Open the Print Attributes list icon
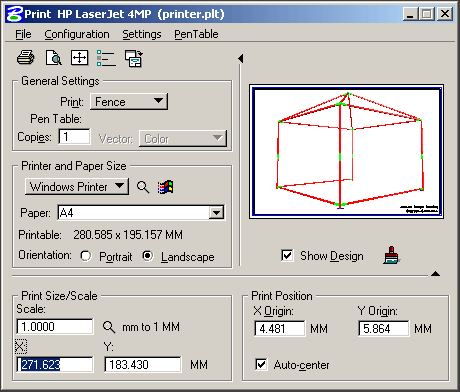 click(x=106, y=58)
